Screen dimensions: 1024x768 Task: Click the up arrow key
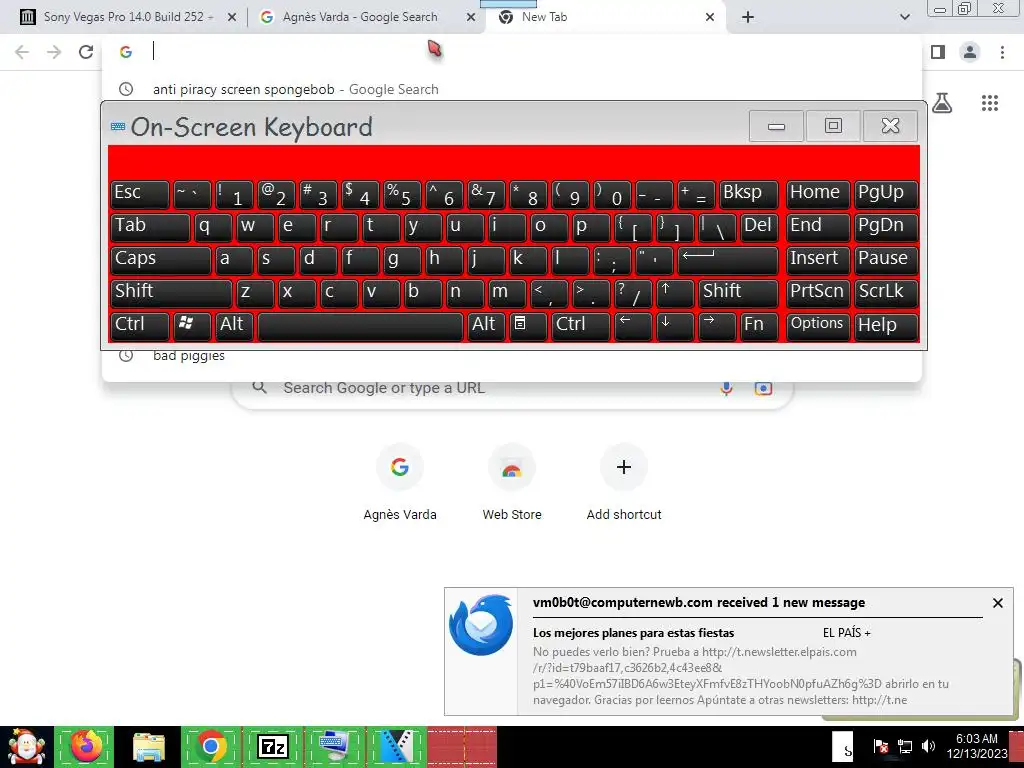(x=675, y=294)
